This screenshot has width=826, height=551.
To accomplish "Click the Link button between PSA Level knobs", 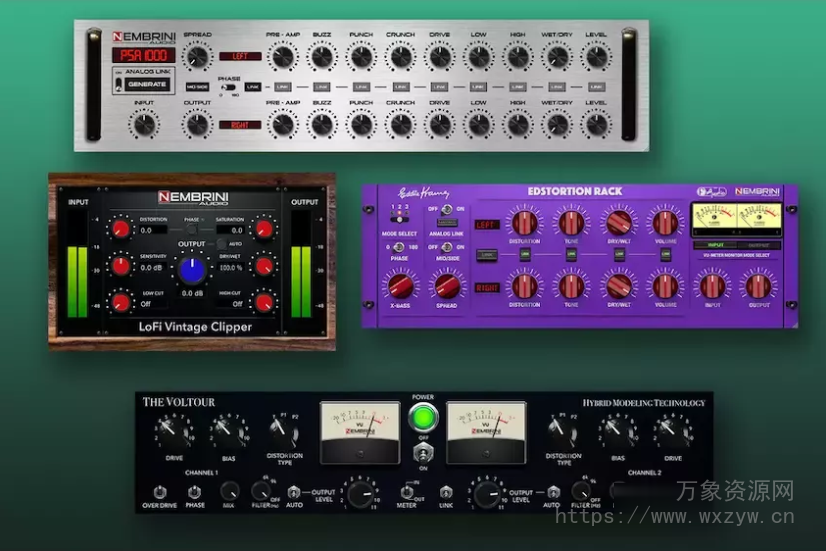I will pyautogui.click(x=596, y=87).
